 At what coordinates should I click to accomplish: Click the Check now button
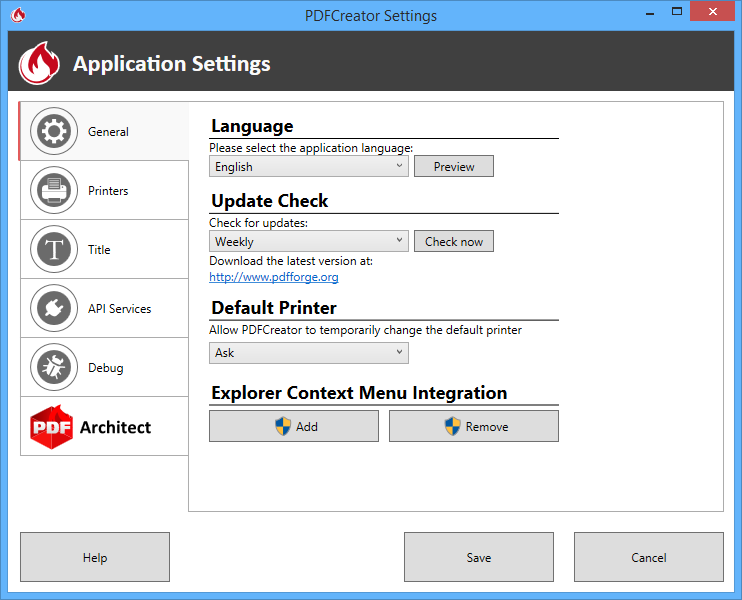454,241
